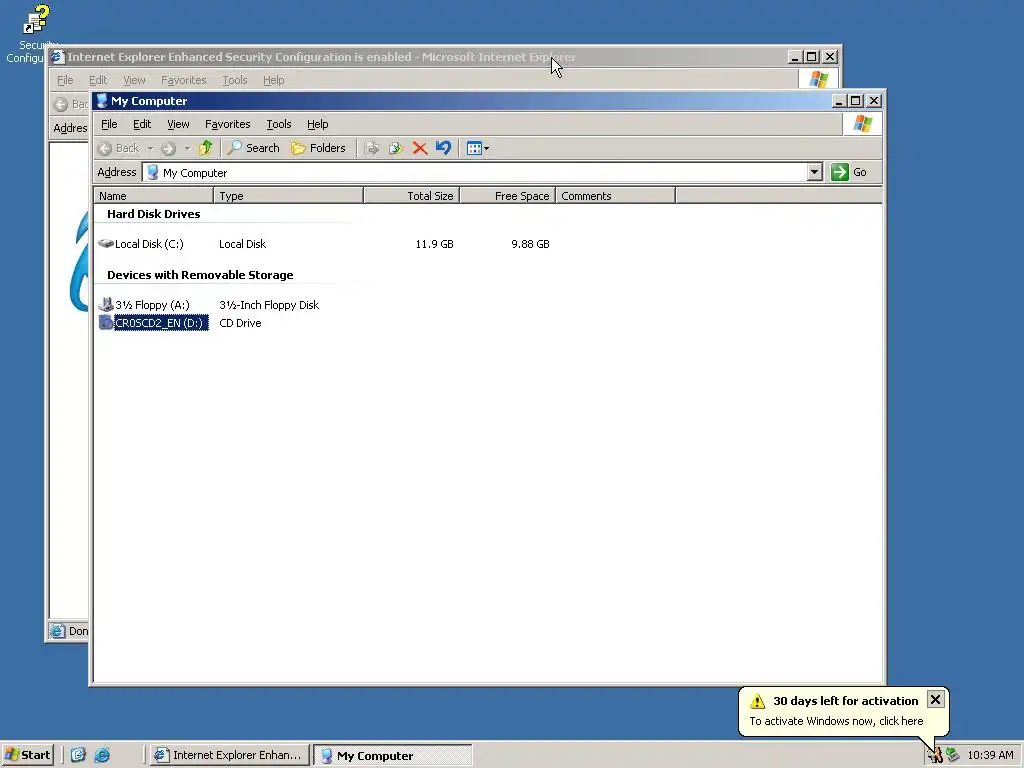The width and height of the screenshot is (1024, 768).
Task: Open the View menu in My Computer
Action: tap(178, 124)
